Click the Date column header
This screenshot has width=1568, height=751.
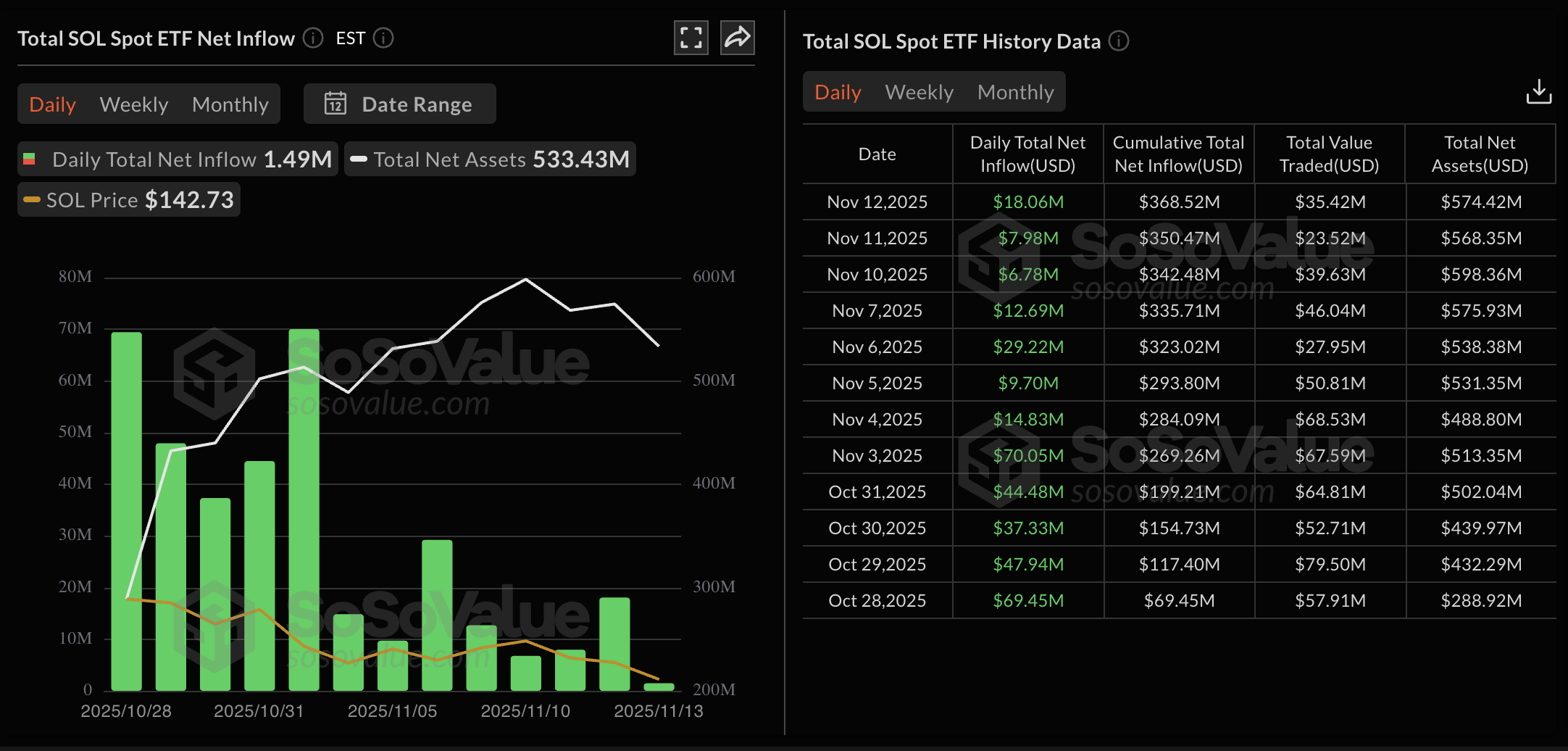877,154
